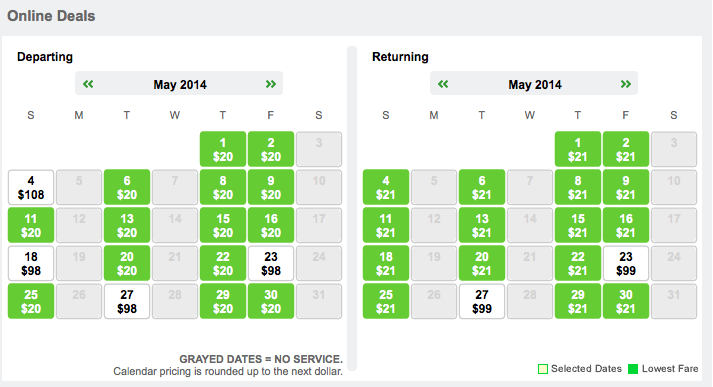
Task: Select returning May 16 at $21
Action: click(x=626, y=225)
